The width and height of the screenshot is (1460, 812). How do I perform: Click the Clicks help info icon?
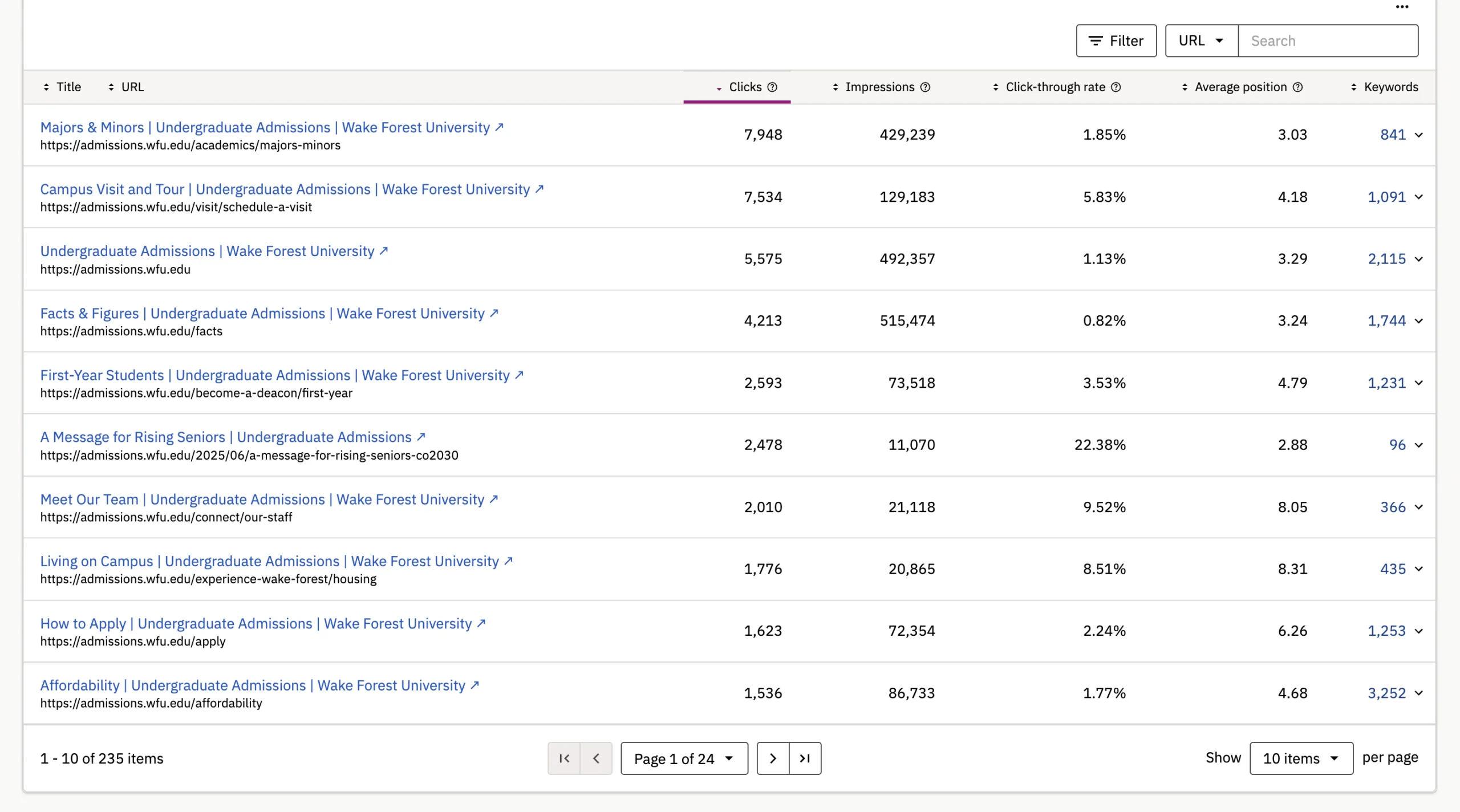click(x=772, y=87)
